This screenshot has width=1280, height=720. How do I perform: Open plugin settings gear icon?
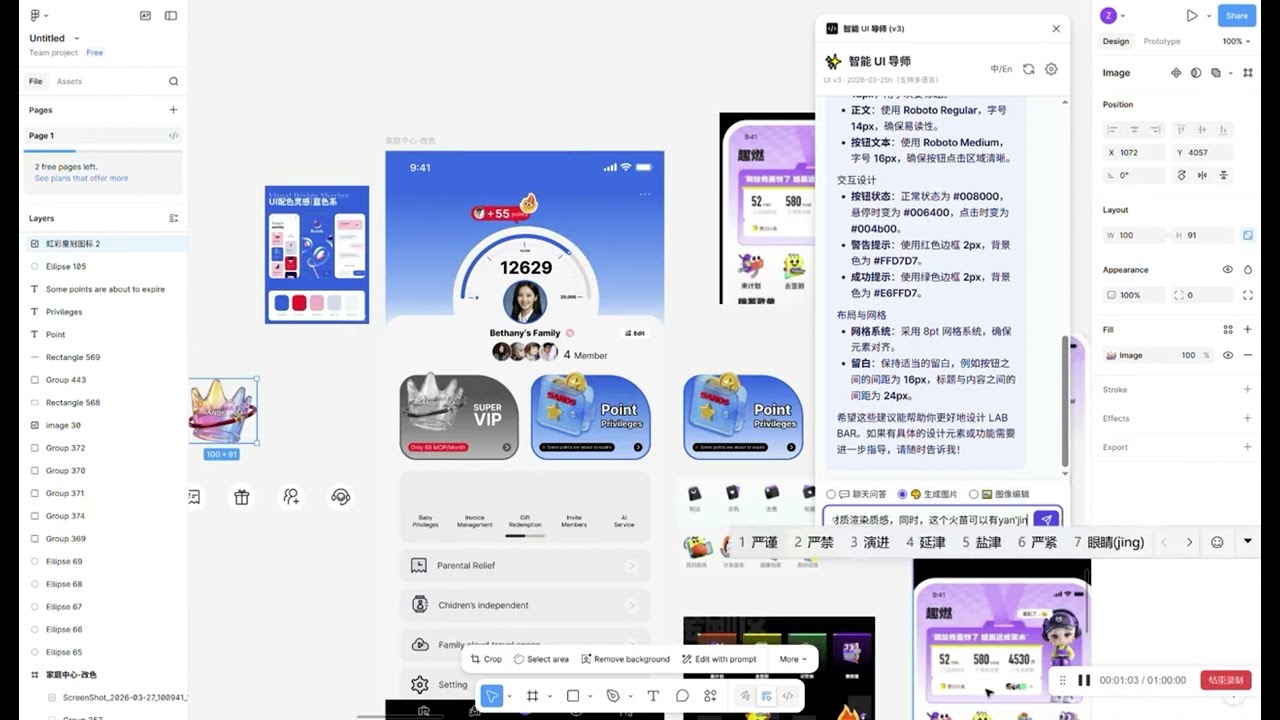[x=1051, y=69]
